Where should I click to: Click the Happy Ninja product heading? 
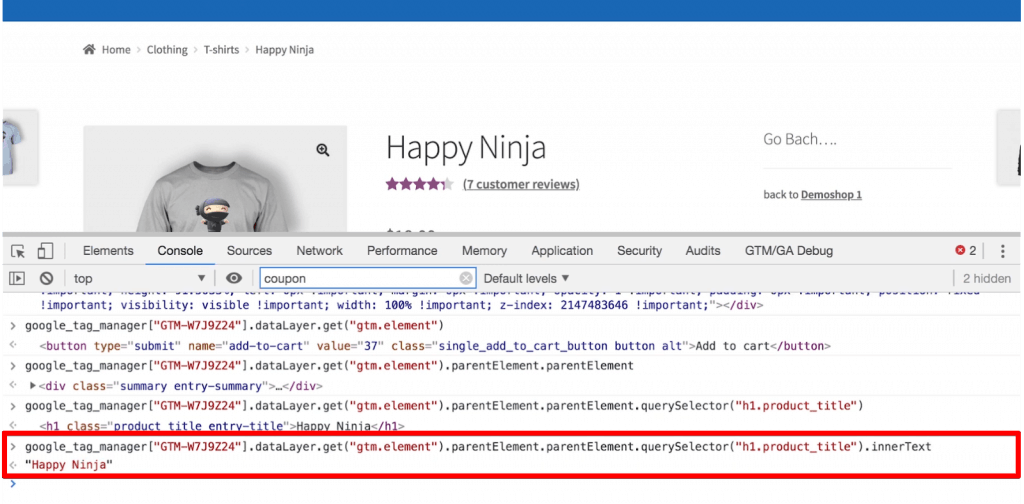(466, 147)
